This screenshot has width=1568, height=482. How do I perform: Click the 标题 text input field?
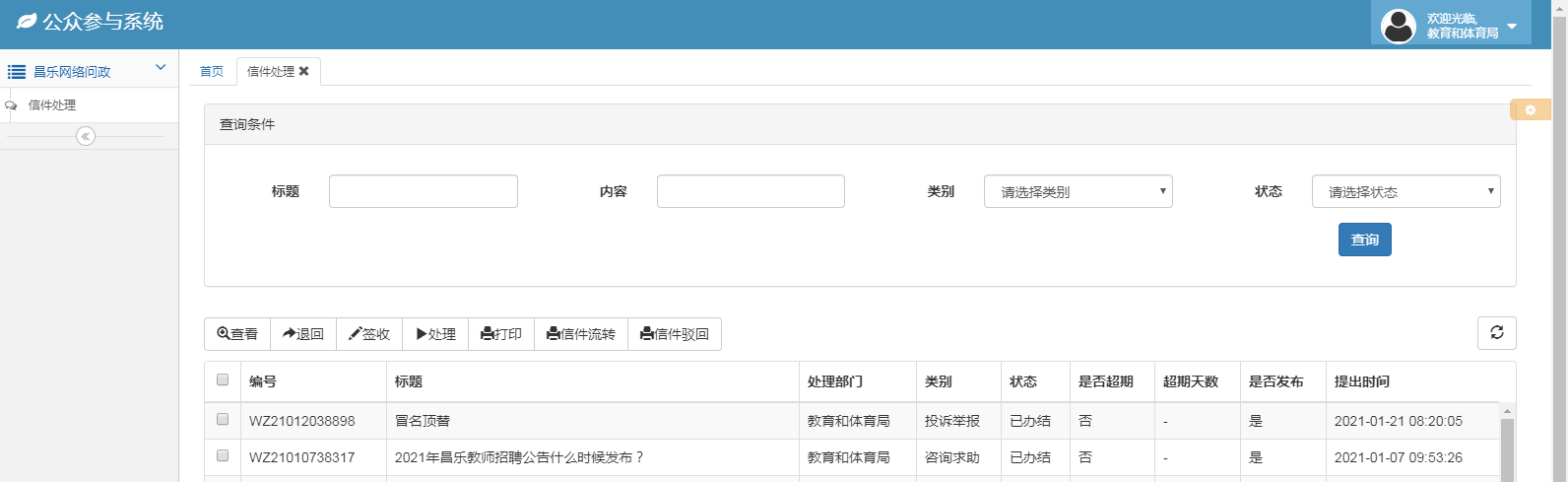click(423, 191)
